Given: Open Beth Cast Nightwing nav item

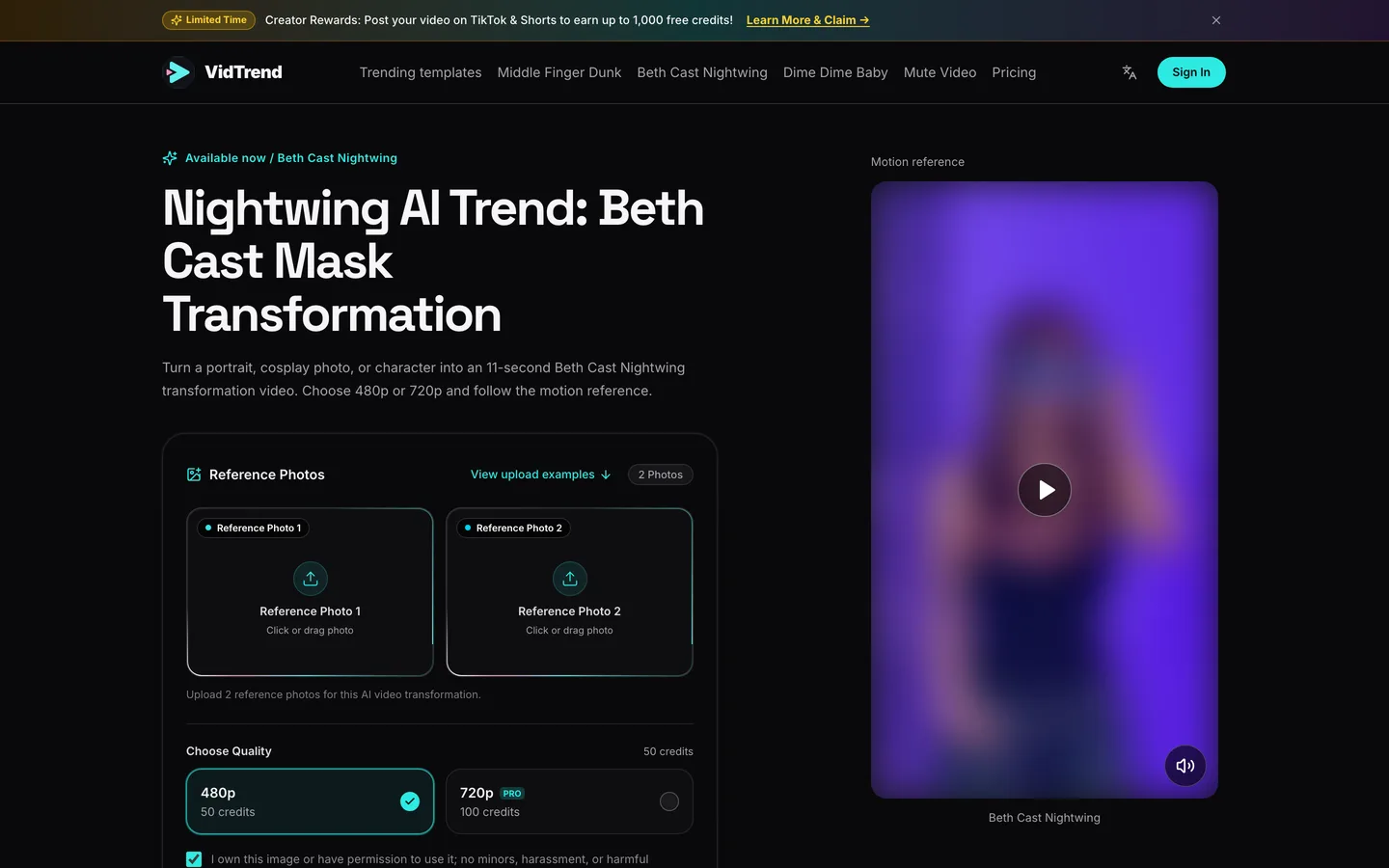Looking at the screenshot, I should pyautogui.click(x=702, y=72).
